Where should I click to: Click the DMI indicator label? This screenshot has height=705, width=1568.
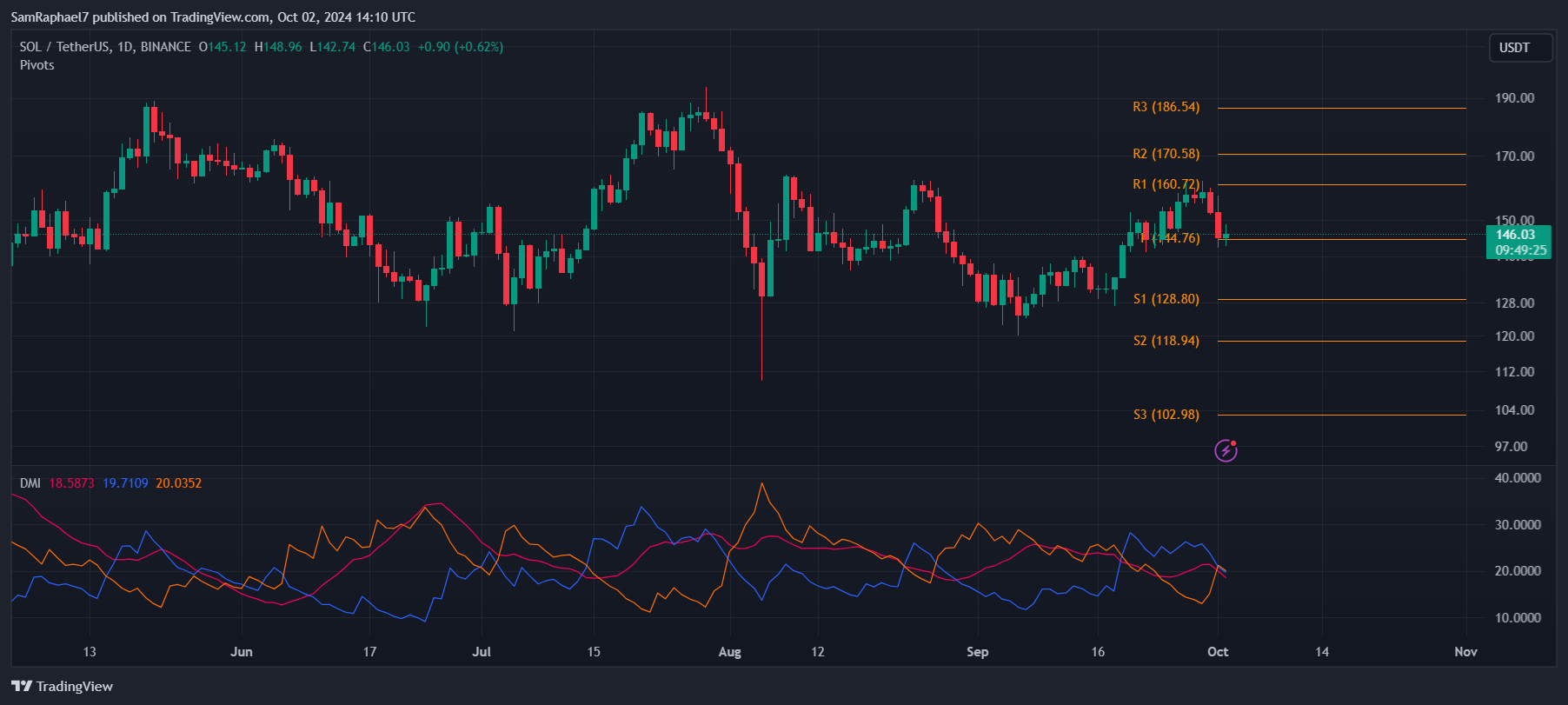(30, 483)
